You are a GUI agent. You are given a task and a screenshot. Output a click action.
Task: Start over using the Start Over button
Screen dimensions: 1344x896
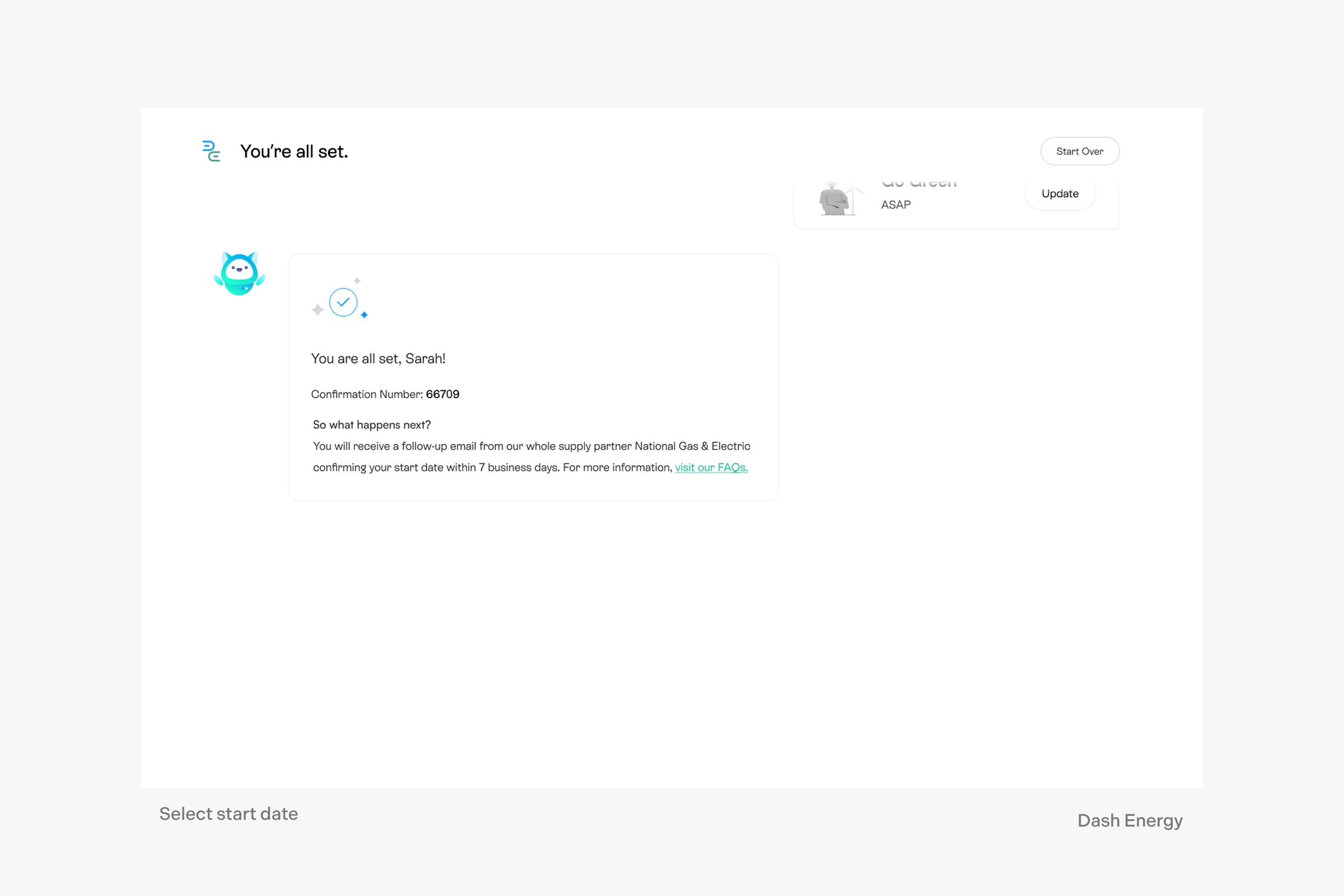(x=1080, y=151)
